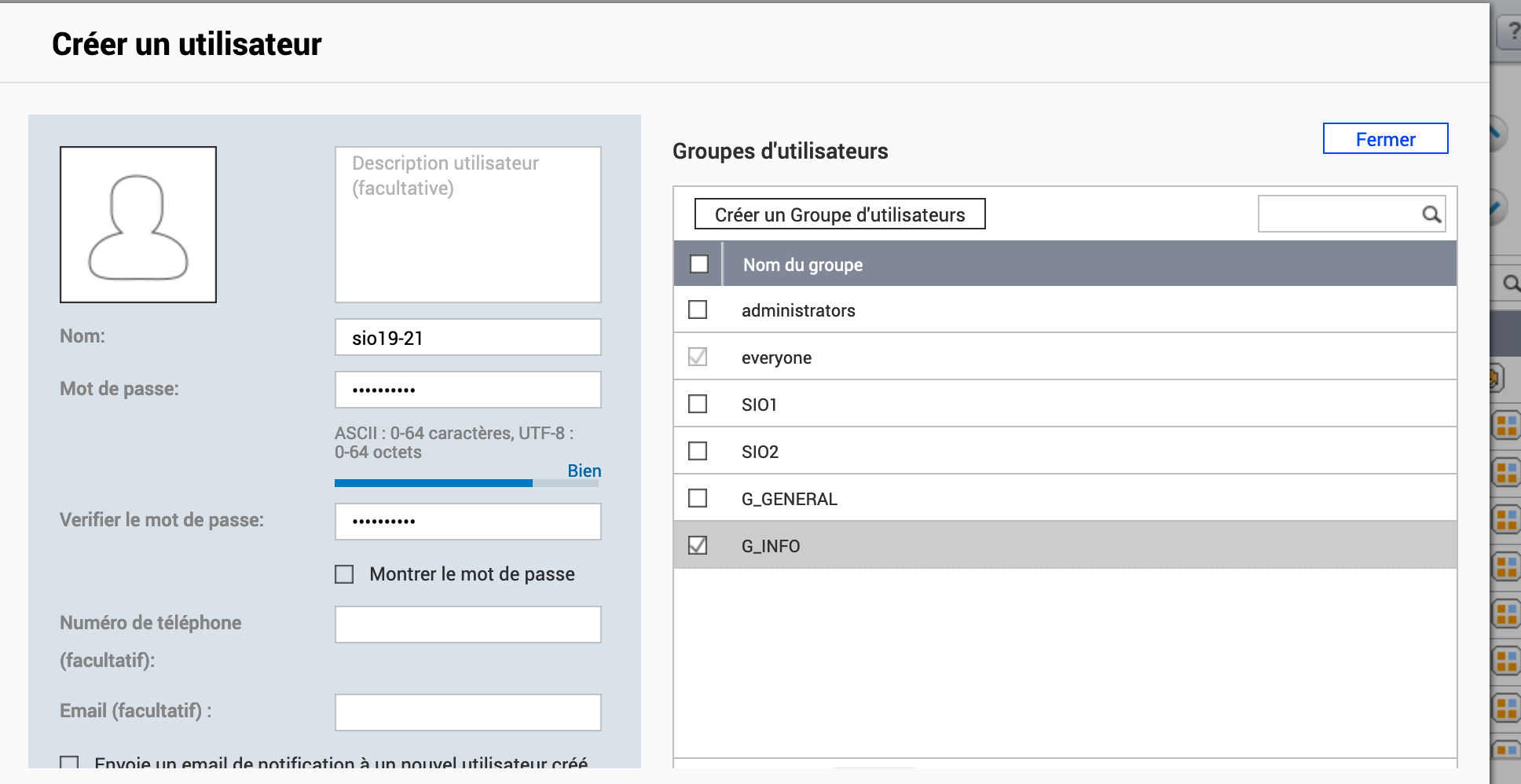Click the Verifier le mot de passe field

click(468, 522)
